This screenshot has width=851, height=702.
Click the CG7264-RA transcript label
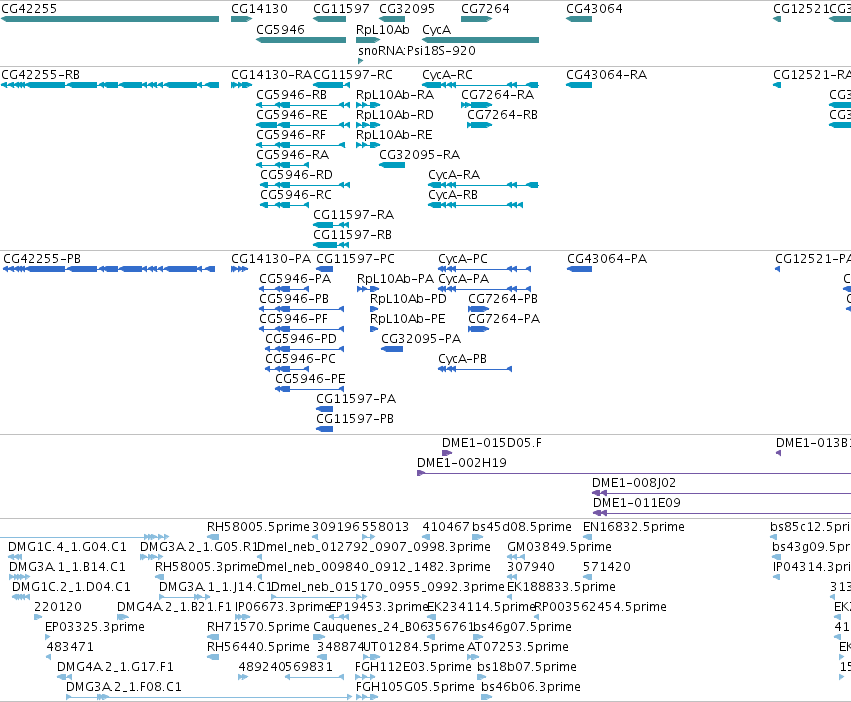point(498,94)
